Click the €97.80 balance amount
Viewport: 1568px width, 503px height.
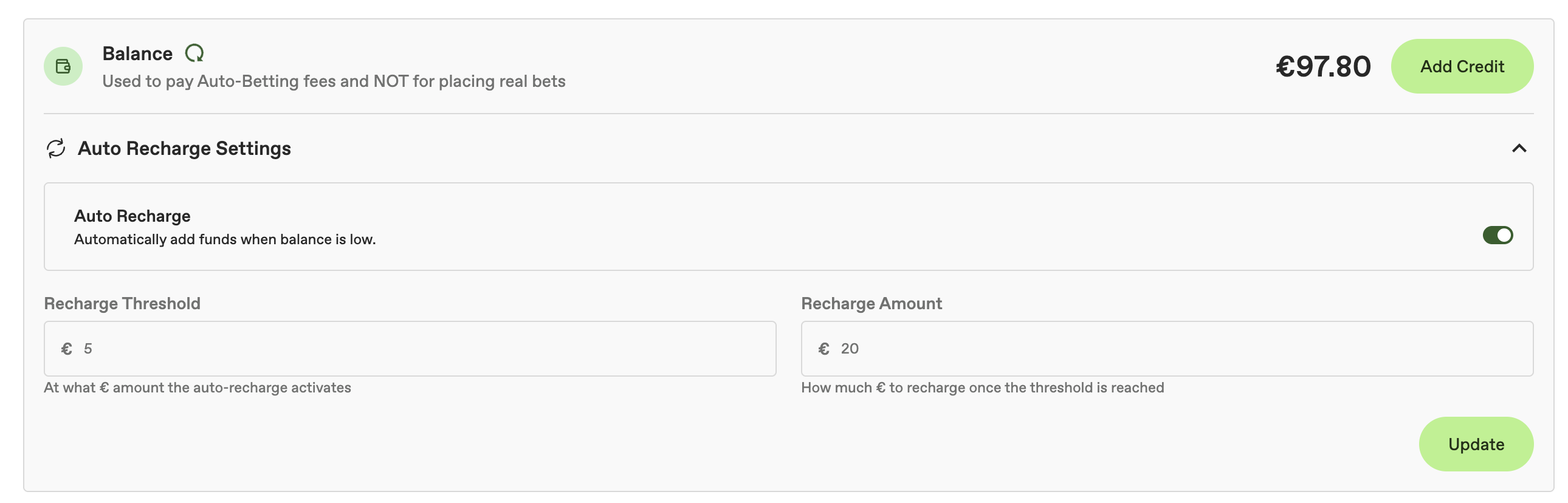point(1322,66)
